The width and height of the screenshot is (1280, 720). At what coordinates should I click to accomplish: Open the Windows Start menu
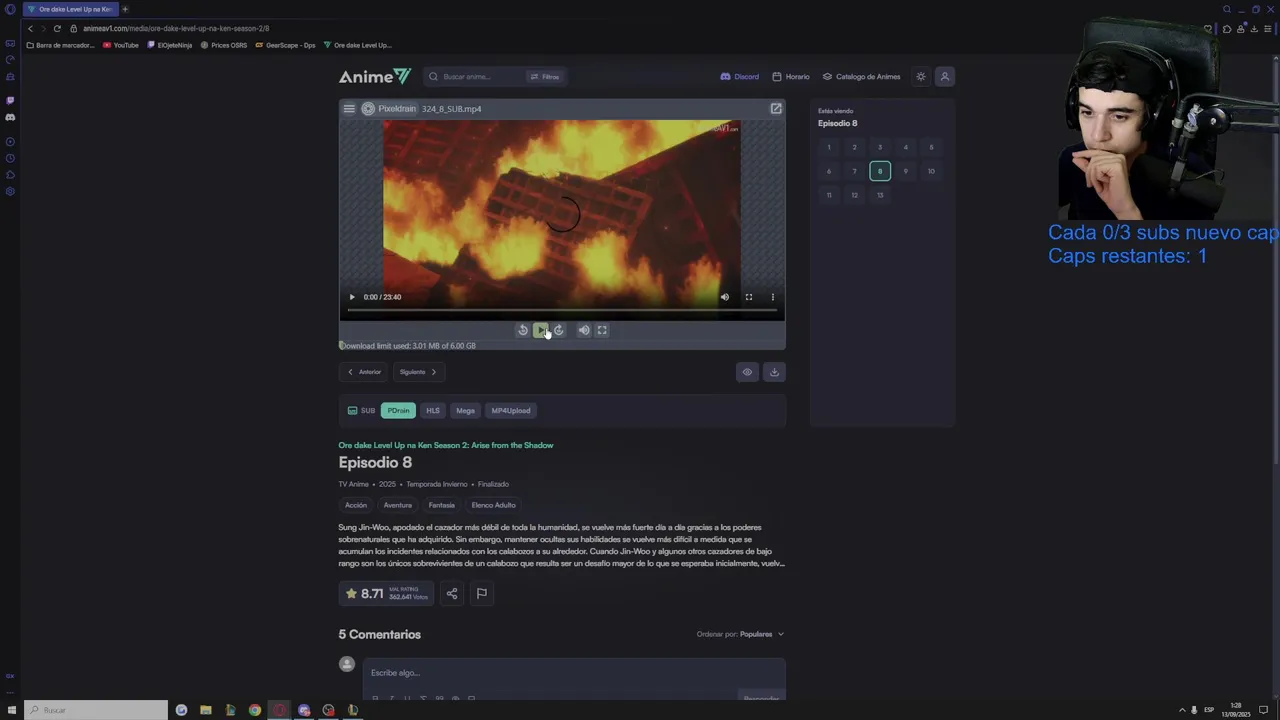pos(12,710)
